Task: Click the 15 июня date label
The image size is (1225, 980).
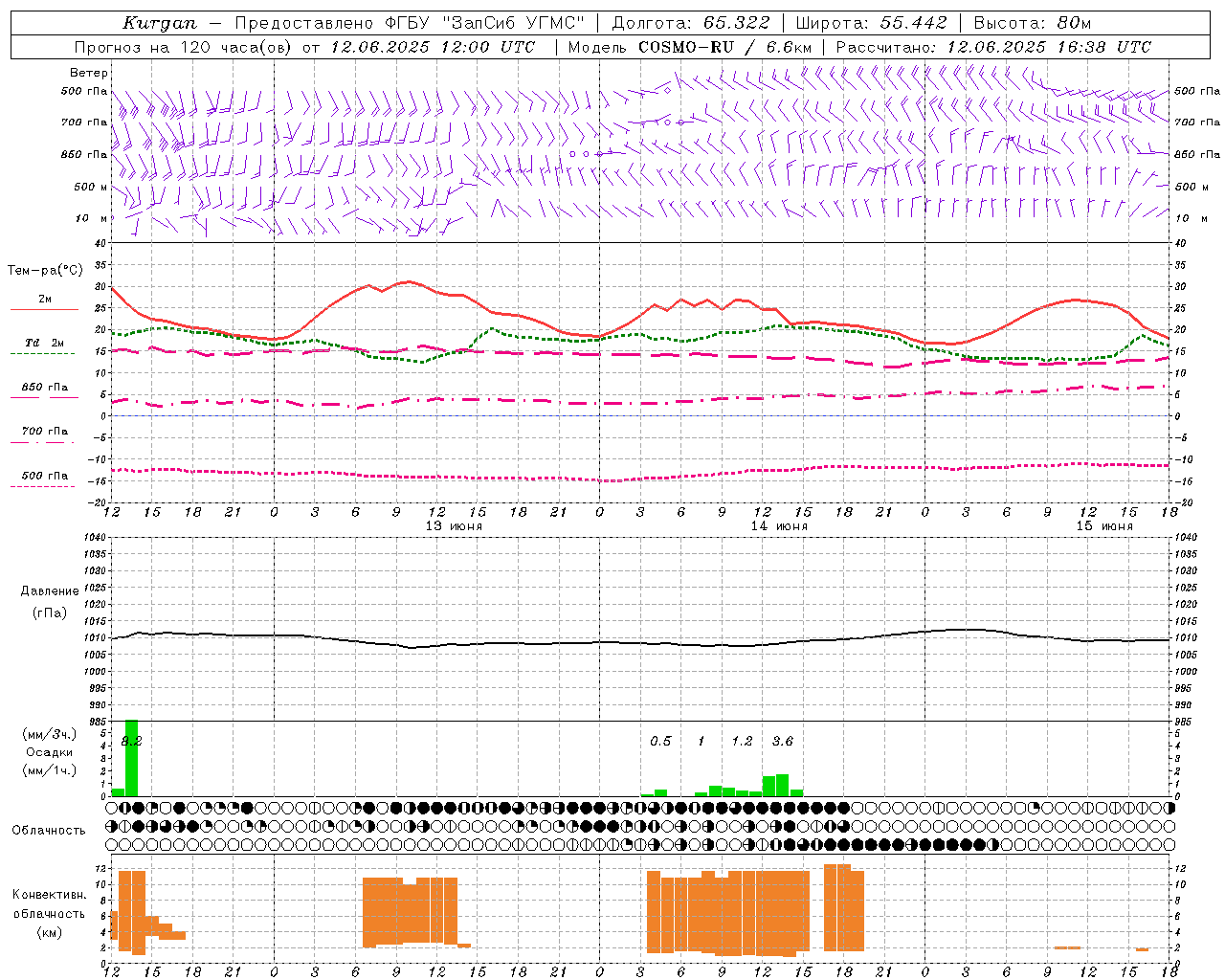Action: [x=1104, y=526]
